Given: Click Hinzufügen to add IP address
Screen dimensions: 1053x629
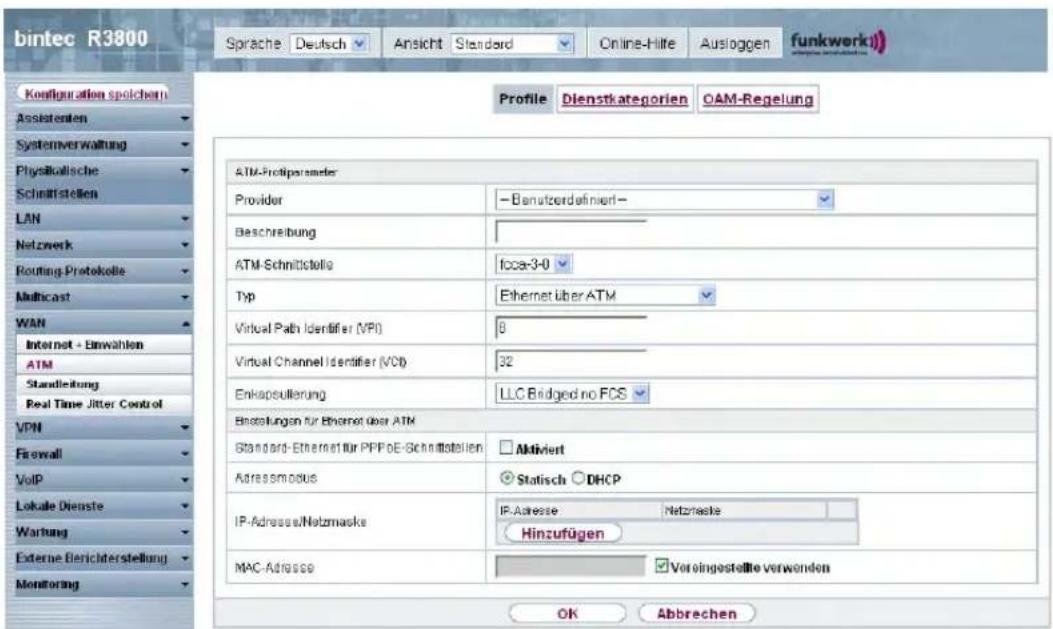Looking at the screenshot, I should pos(563,533).
